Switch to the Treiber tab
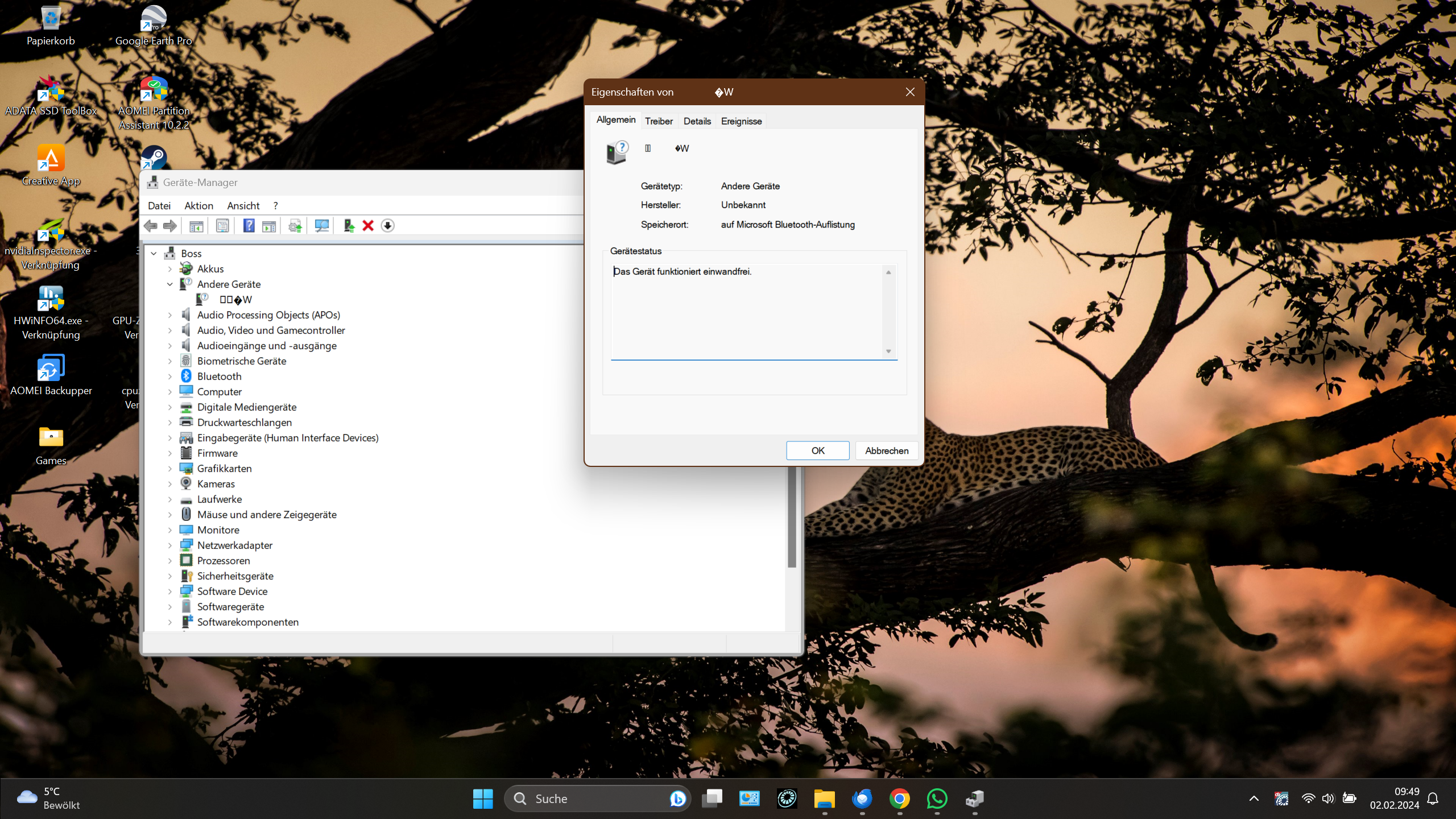 click(659, 121)
